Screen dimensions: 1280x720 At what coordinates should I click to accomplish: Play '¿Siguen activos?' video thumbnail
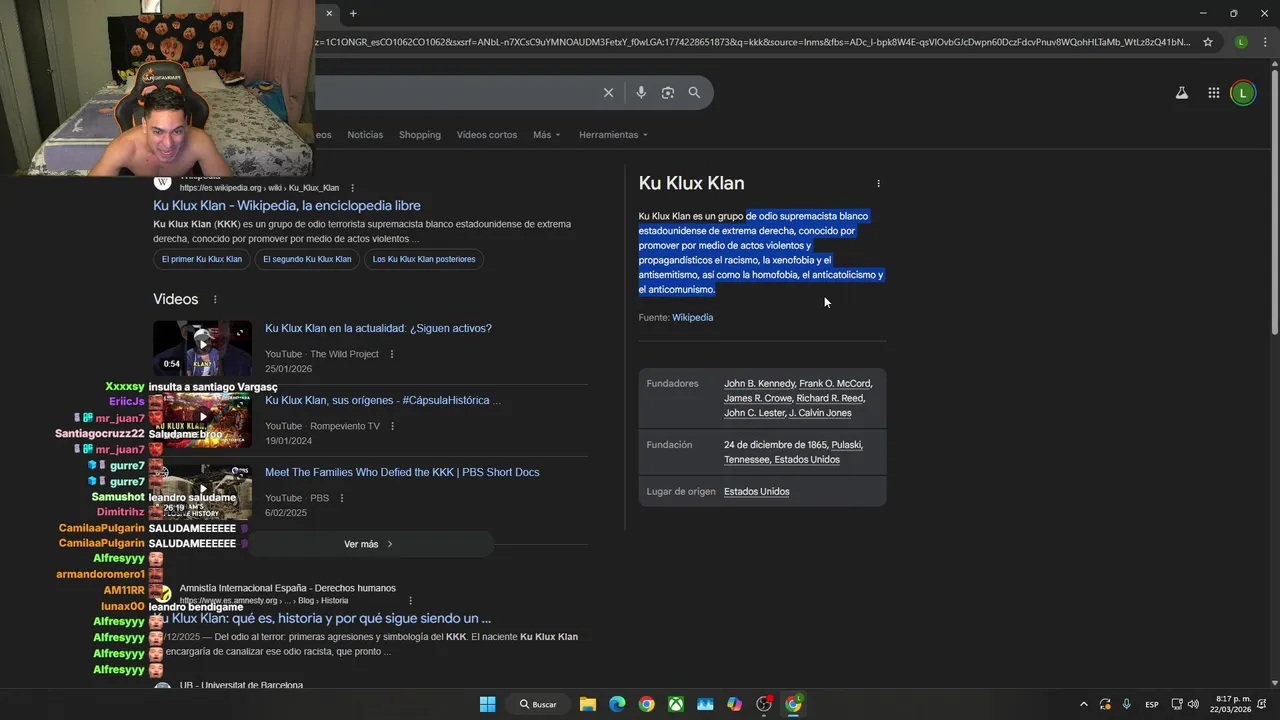click(x=202, y=347)
